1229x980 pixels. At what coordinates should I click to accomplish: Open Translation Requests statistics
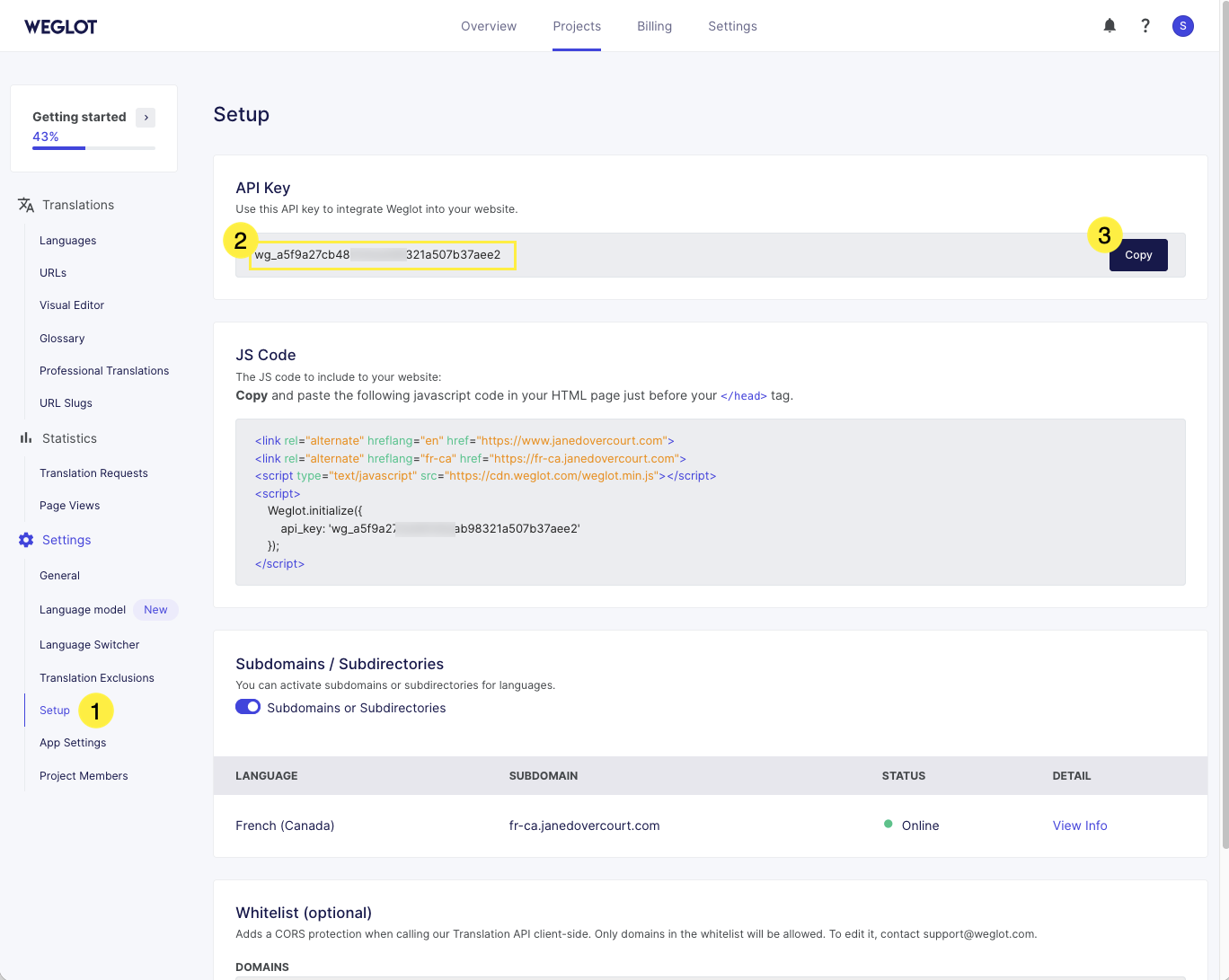pyautogui.click(x=93, y=473)
